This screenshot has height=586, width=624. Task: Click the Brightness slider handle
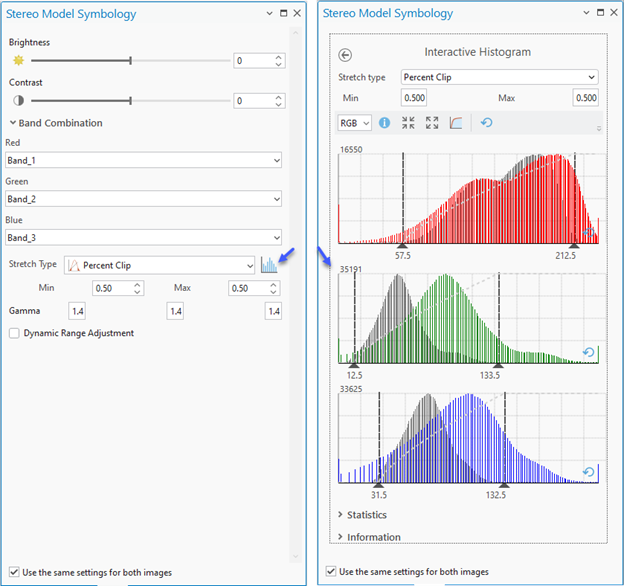(x=130, y=61)
